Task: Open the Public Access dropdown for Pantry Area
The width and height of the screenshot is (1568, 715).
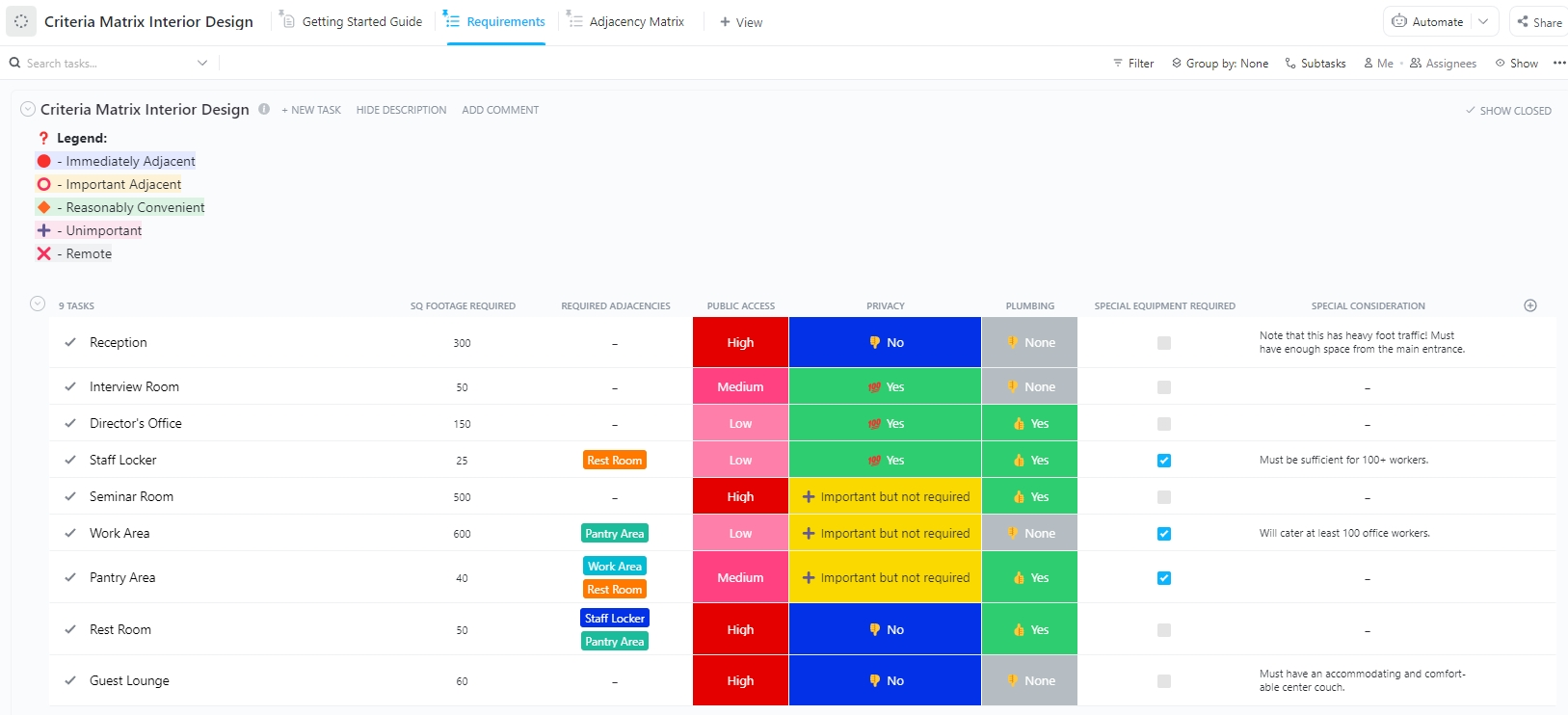Action: (740, 577)
